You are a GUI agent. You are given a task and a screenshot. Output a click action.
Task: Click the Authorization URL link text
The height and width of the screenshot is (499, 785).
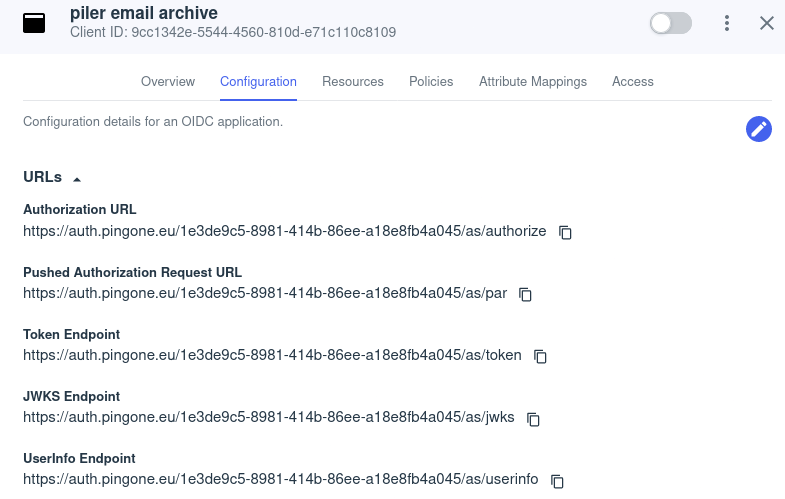click(x=285, y=232)
